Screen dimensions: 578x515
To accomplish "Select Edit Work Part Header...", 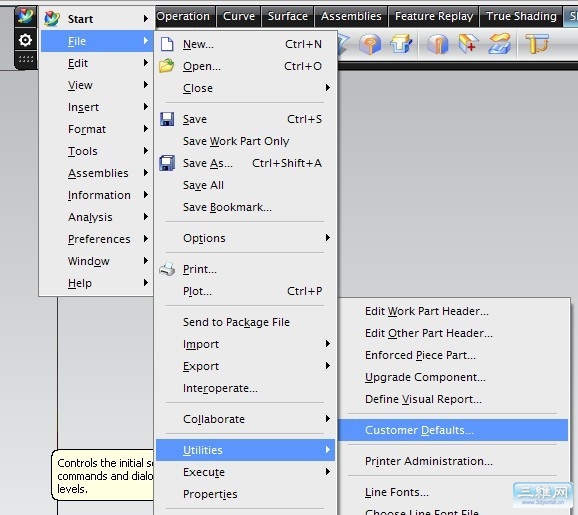I will (x=453, y=311).
